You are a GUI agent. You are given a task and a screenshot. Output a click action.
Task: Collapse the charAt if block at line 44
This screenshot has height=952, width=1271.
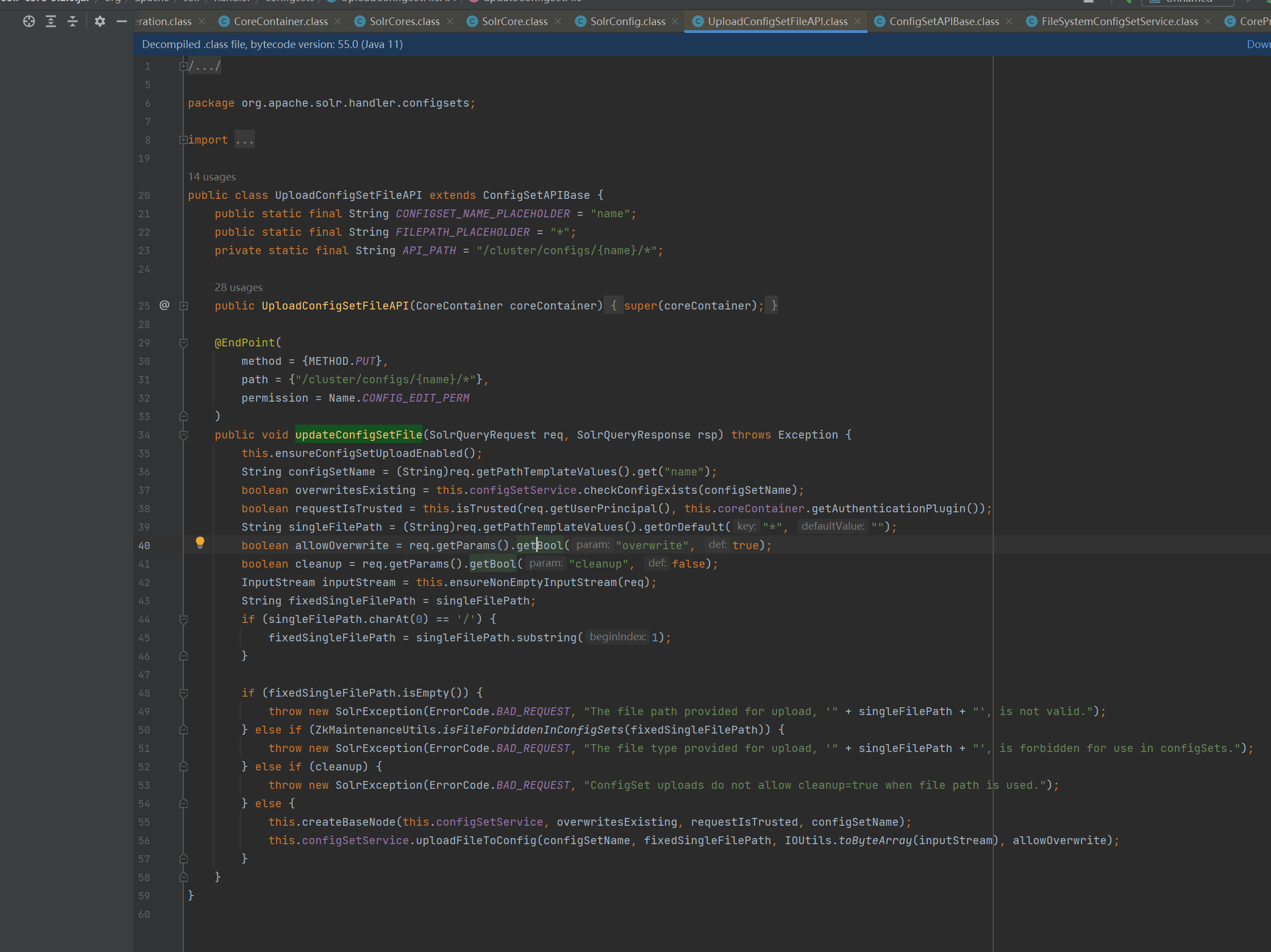point(183,620)
